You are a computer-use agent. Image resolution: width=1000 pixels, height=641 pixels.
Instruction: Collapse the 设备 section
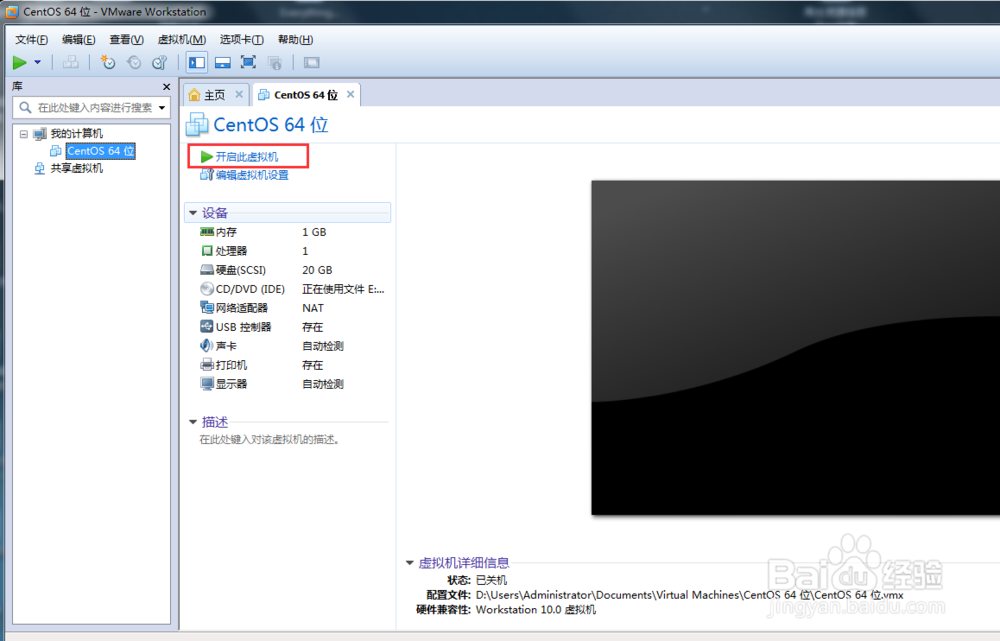click(x=193, y=213)
